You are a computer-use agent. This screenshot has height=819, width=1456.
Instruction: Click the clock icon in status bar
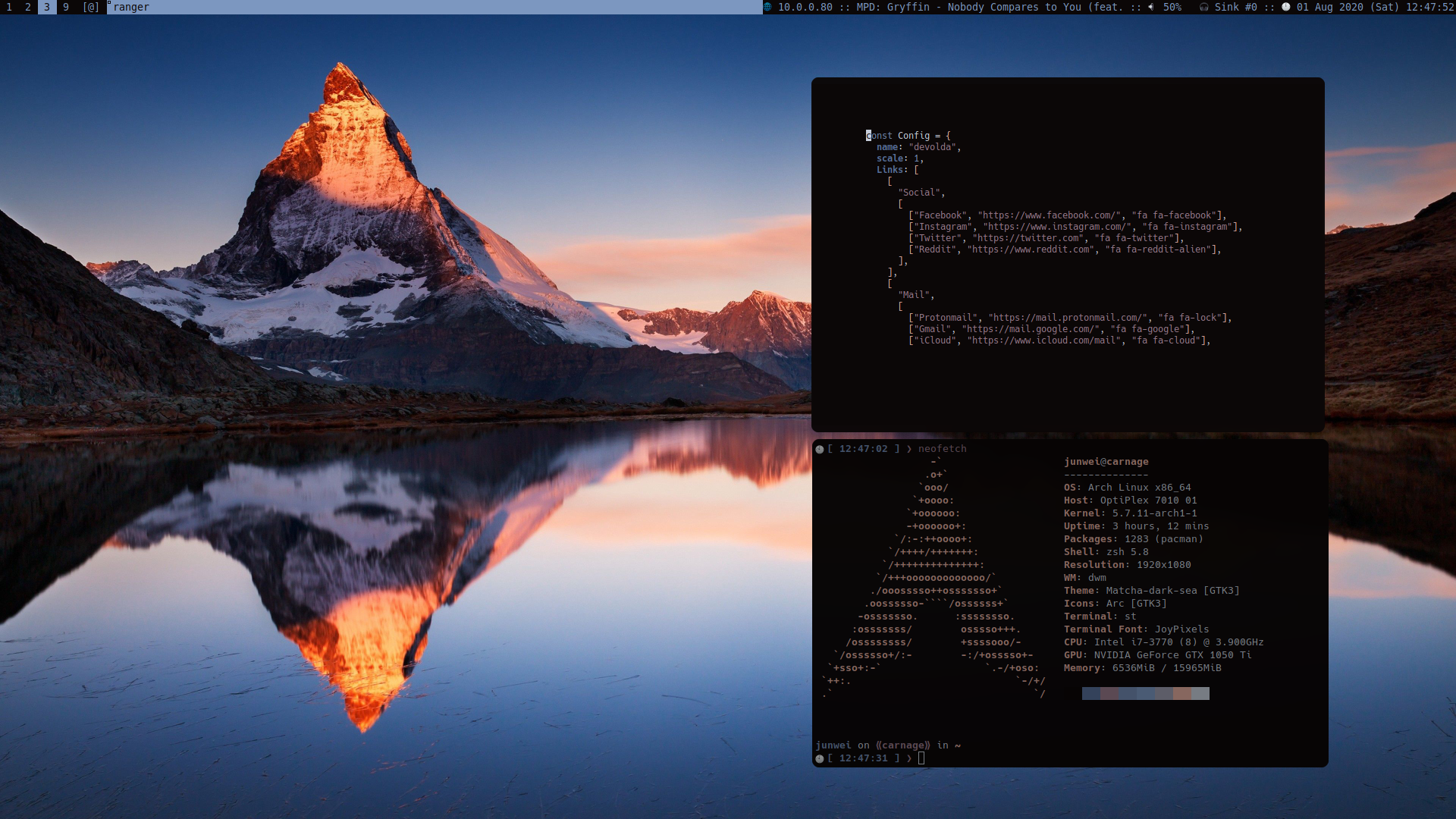(1286, 7)
